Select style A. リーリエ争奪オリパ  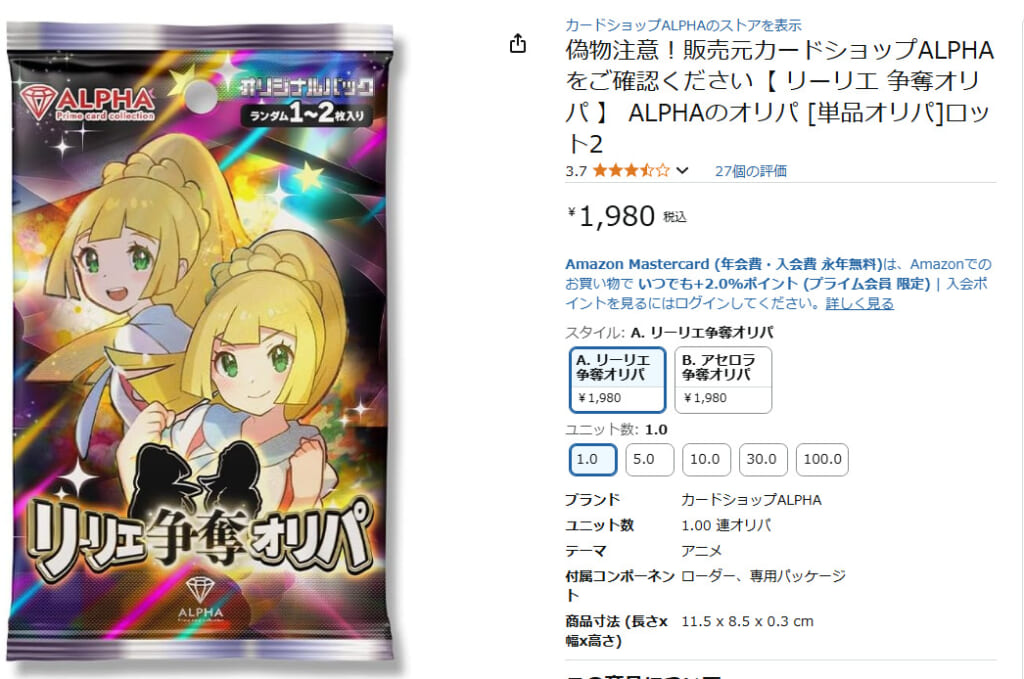point(618,380)
